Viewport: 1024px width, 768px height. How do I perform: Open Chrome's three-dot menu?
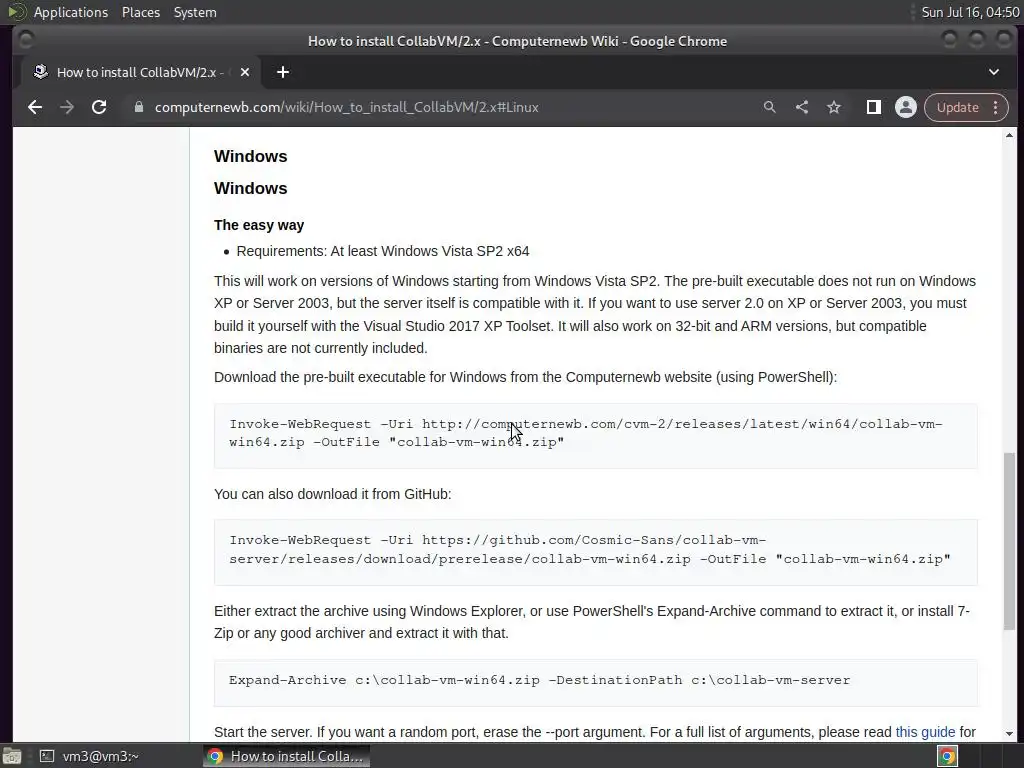[x=996, y=107]
